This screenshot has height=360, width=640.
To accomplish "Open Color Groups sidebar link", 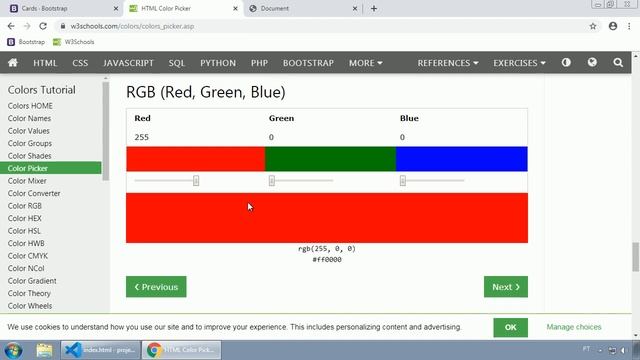I will coord(30,144).
